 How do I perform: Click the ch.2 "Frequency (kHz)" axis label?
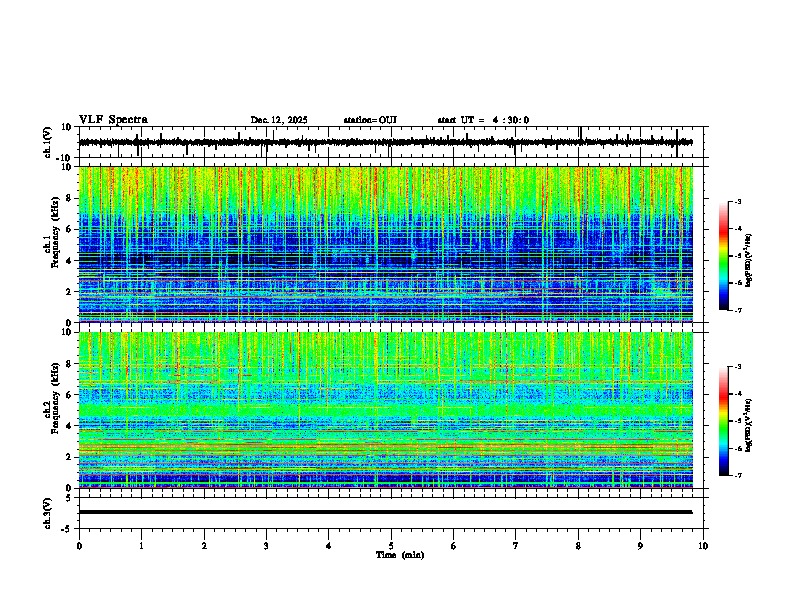click(x=56, y=398)
